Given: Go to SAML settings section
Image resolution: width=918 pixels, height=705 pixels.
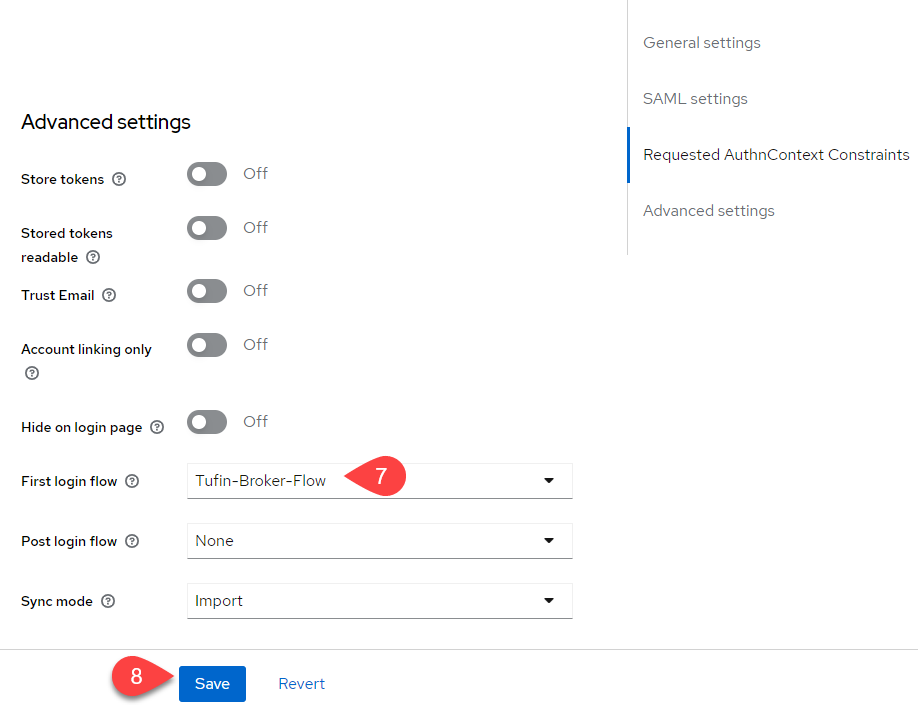Looking at the screenshot, I should click(x=695, y=99).
